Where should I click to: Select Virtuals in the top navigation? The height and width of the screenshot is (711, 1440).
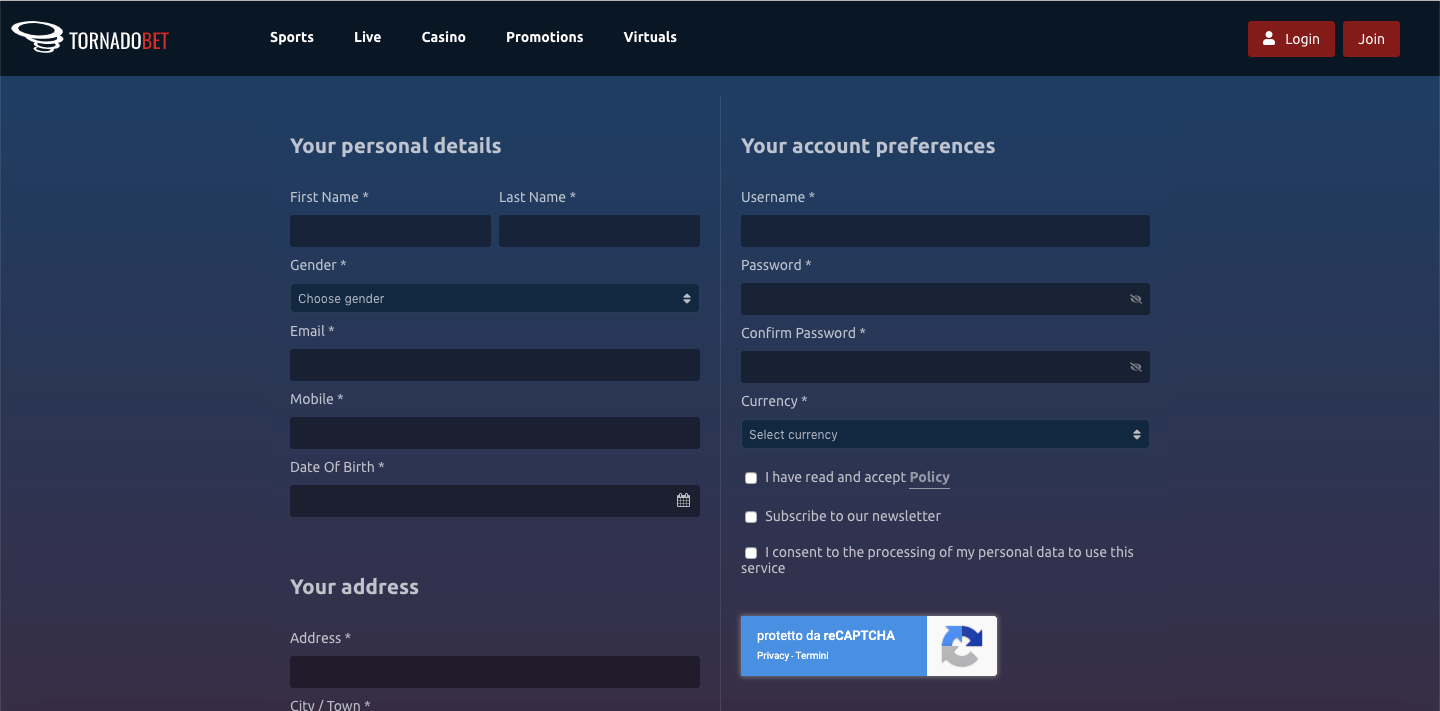[650, 37]
